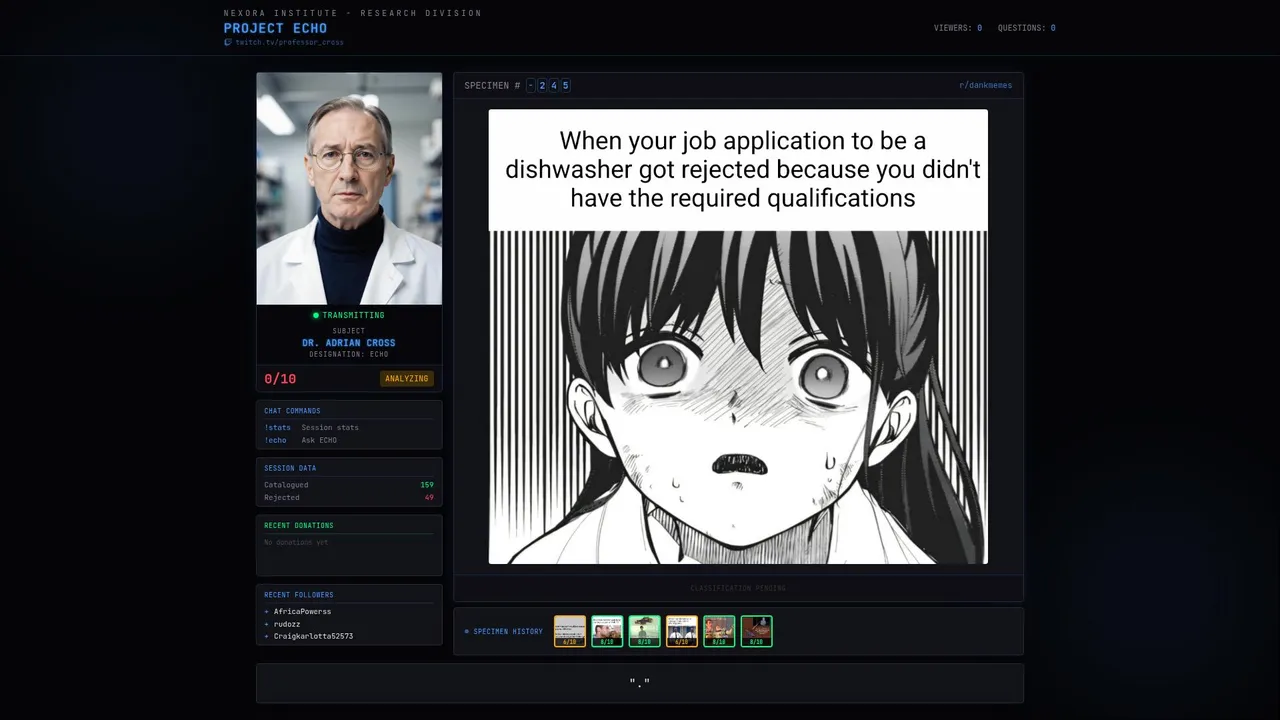Open the first history thumbnail rated 6/10
Screen dimensions: 1280x720
(x=570, y=631)
